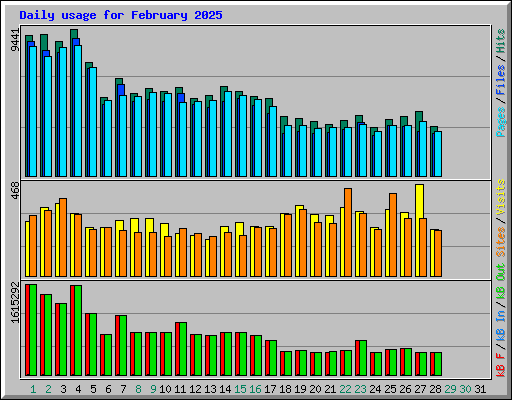Viewport: 512px width, 400px height.
Task: Click the 'kB F' legend label
Action: pos(501,364)
